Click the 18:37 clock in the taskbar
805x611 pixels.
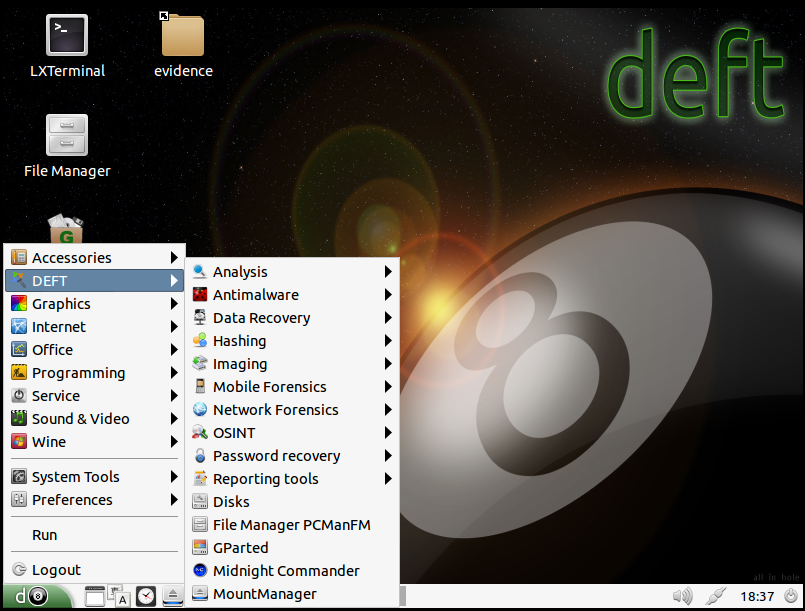(757, 597)
